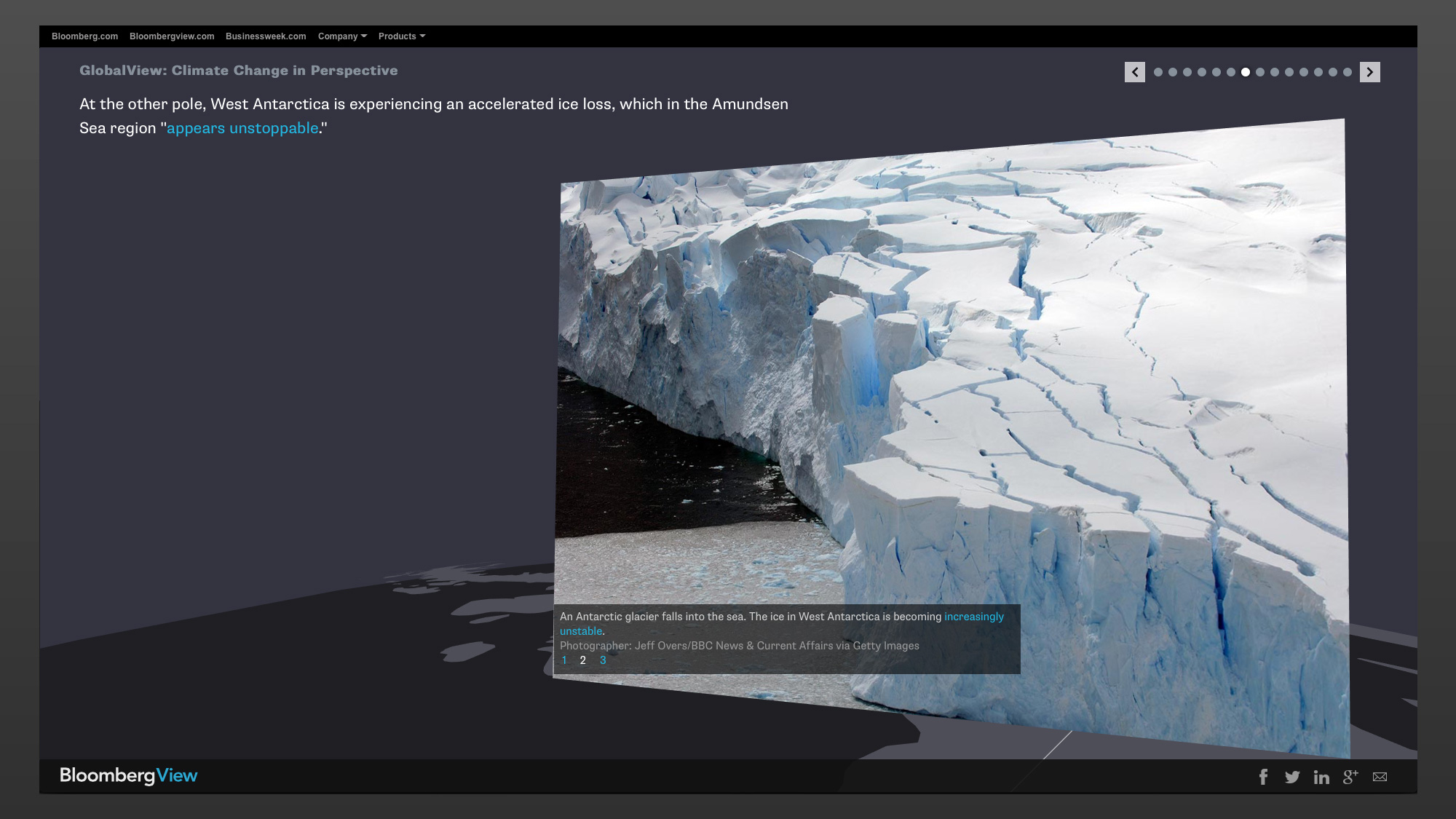The image size is (1456, 819).
Task: Open the Businessweek.com nav link
Action: pyautogui.click(x=266, y=36)
